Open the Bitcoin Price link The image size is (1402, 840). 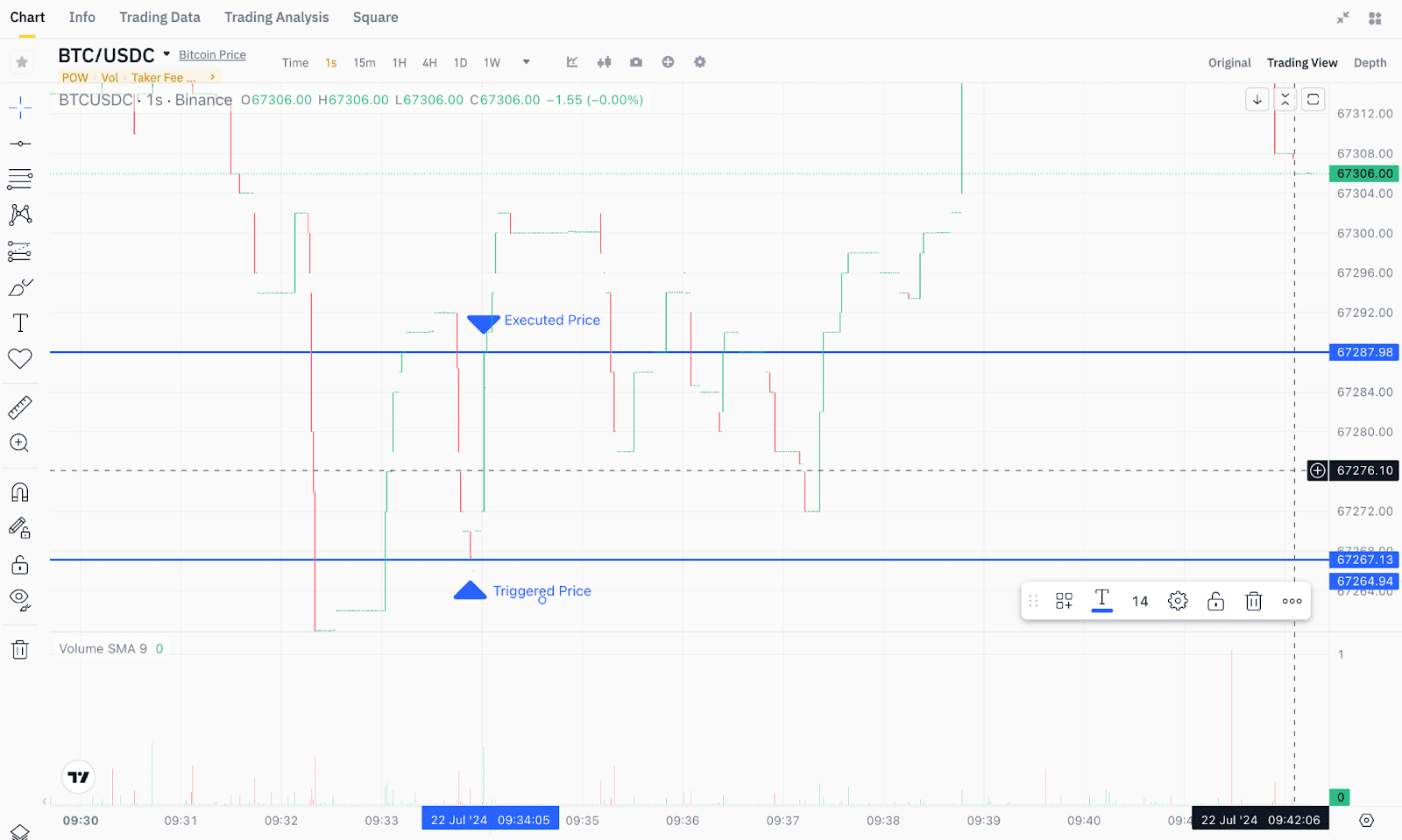(x=212, y=54)
